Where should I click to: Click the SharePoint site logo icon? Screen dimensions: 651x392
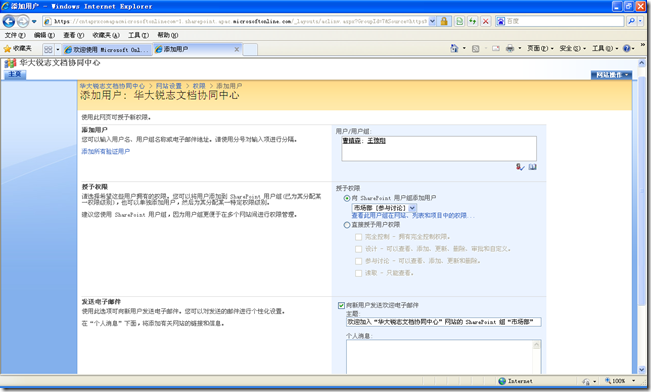coord(10,63)
